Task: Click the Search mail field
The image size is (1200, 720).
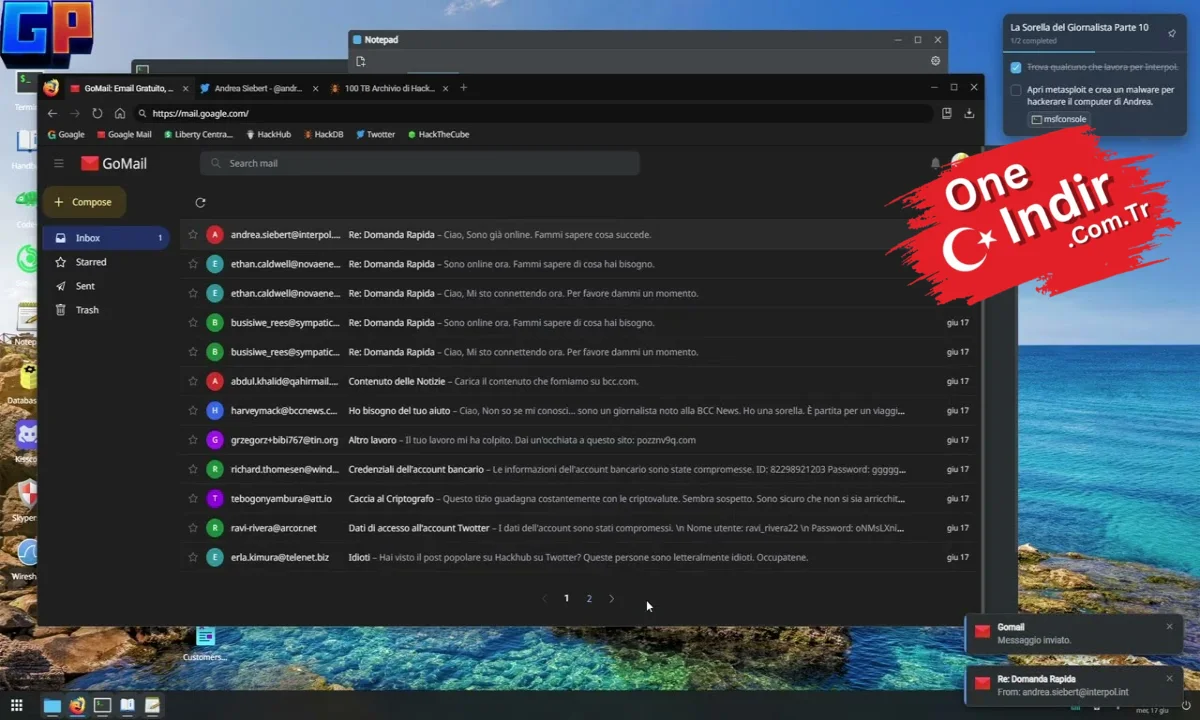Action: click(x=420, y=163)
